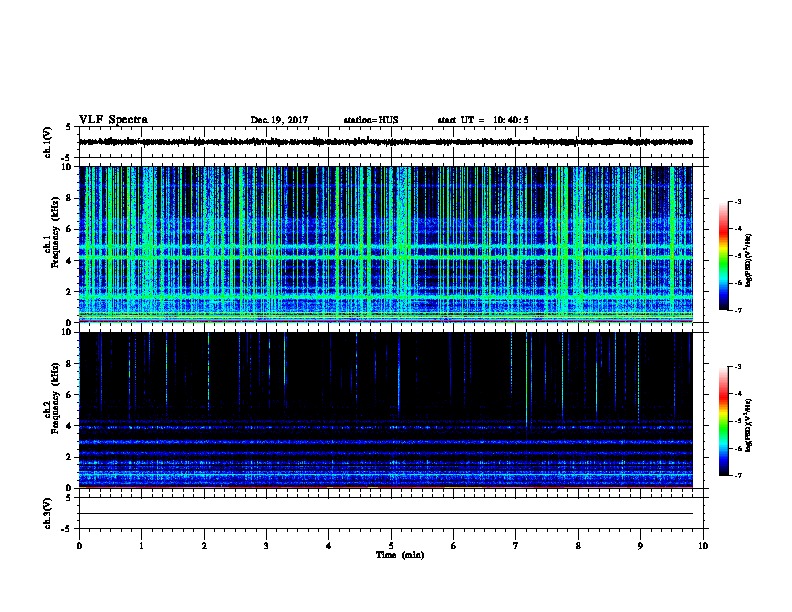The width and height of the screenshot is (792, 612).
Task: Click the ch.3(V) axis label
Action: (x=48, y=513)
